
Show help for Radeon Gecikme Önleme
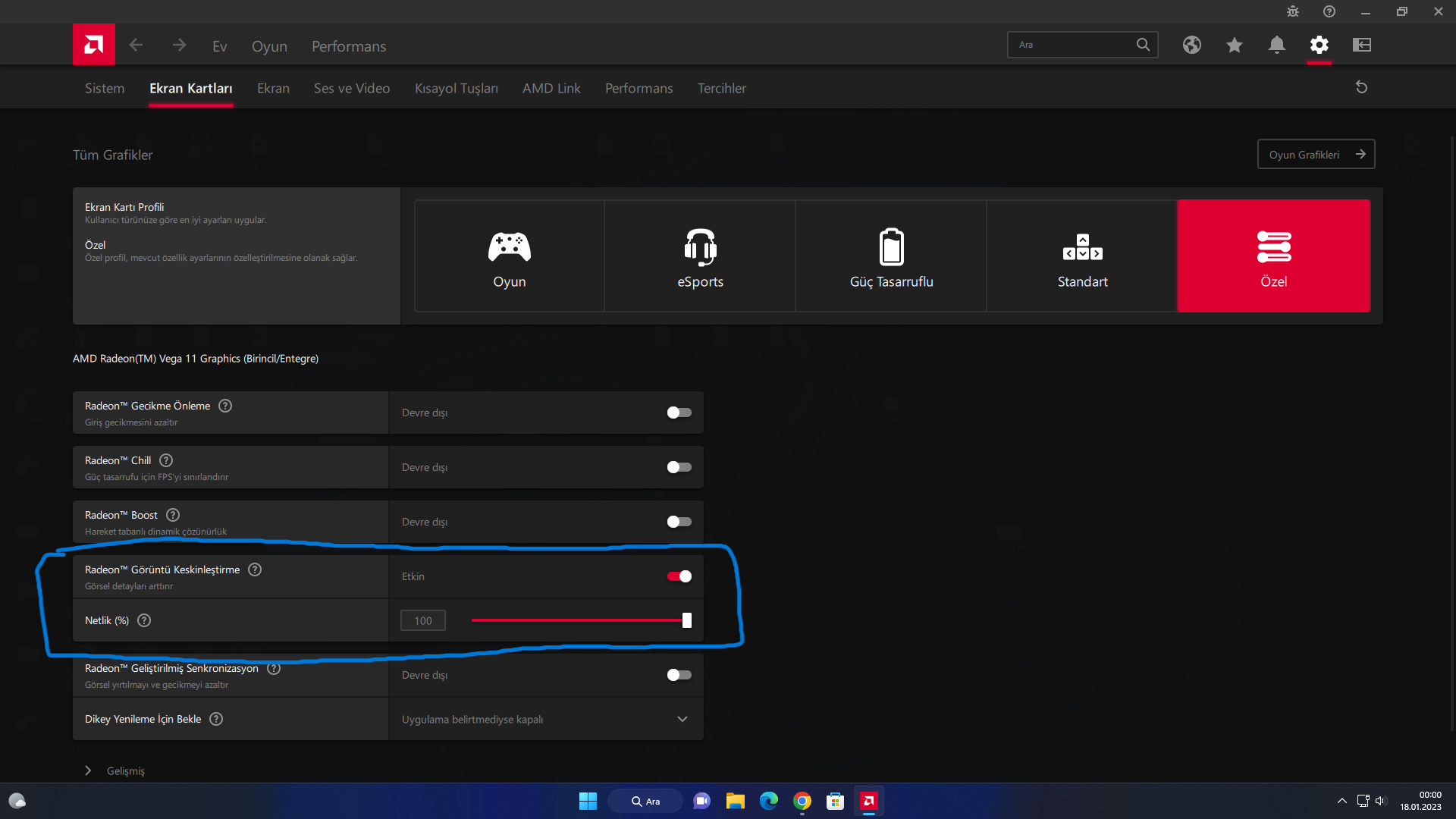point(225,406)
